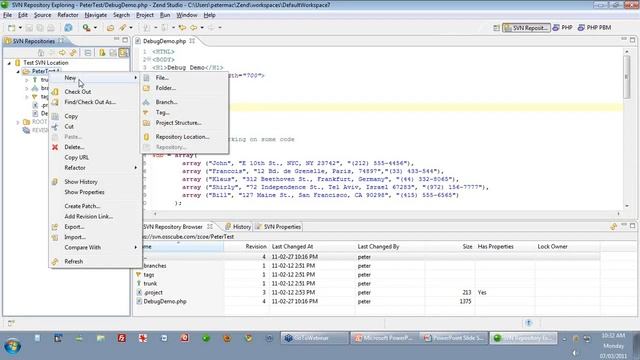Click the highlighted rightmost SVN Repositories toolbar icon

123,53
